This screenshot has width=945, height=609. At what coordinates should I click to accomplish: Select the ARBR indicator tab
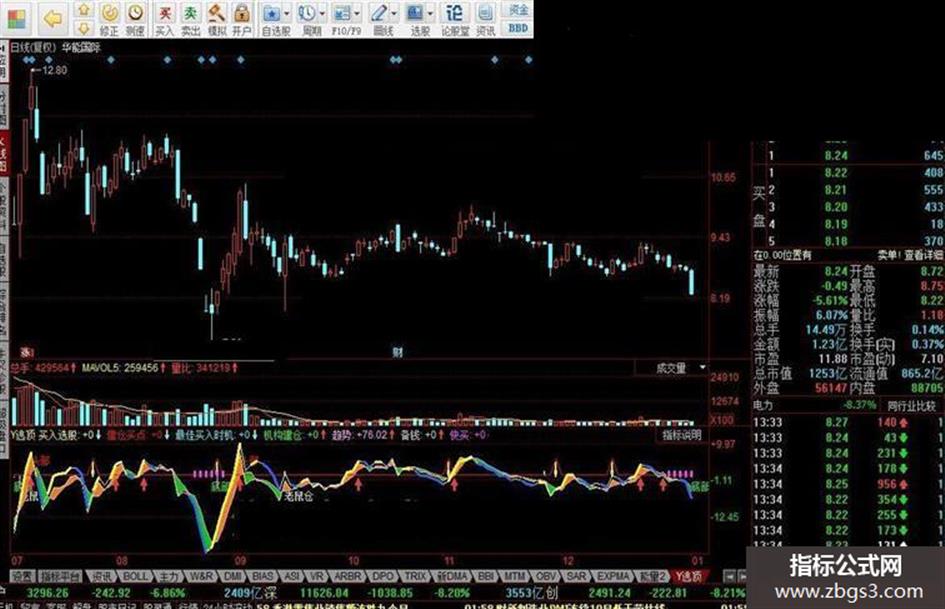point(348,576)
